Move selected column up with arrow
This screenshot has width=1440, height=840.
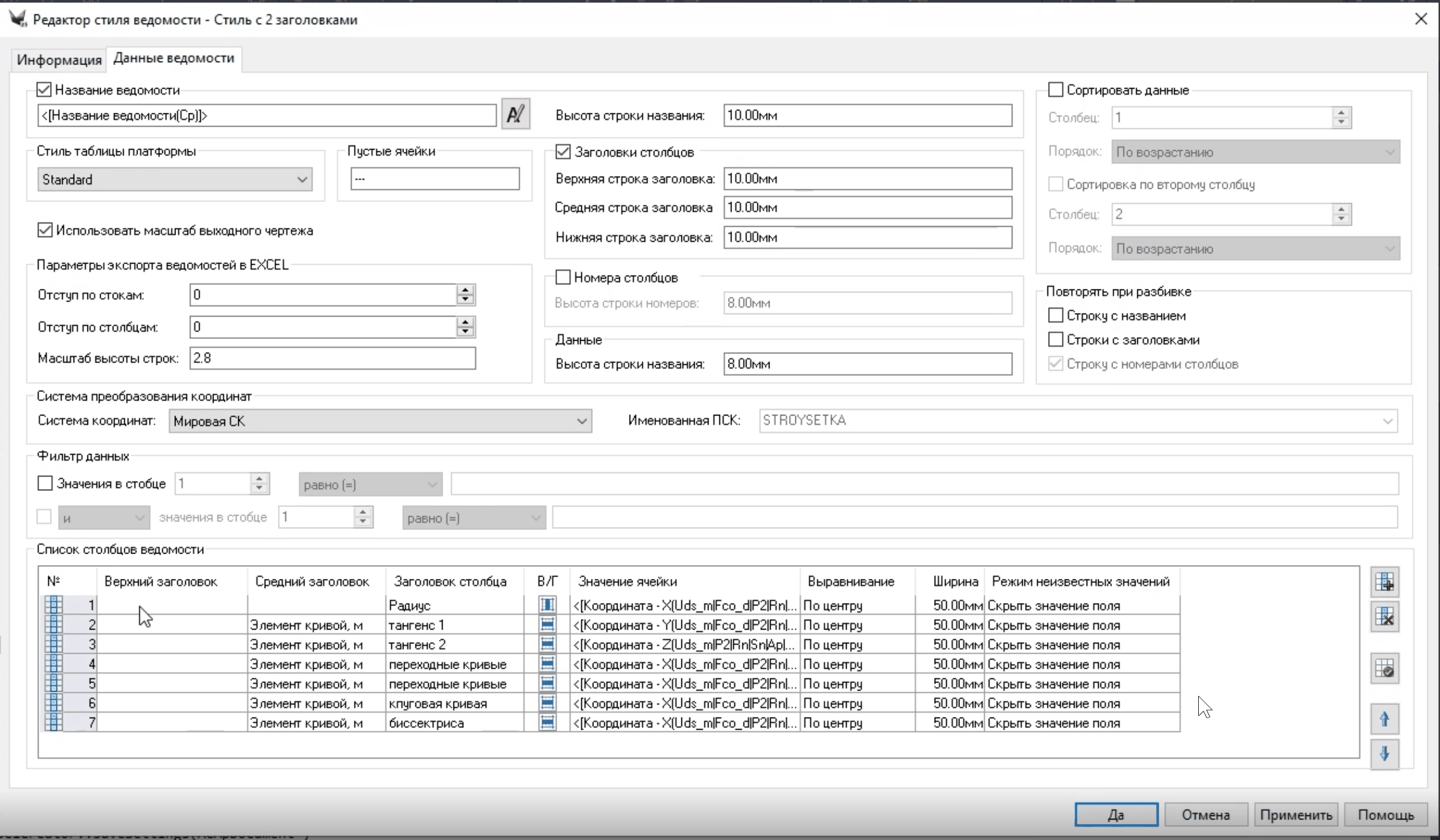pyautogui.click(x=1385, y=719)
